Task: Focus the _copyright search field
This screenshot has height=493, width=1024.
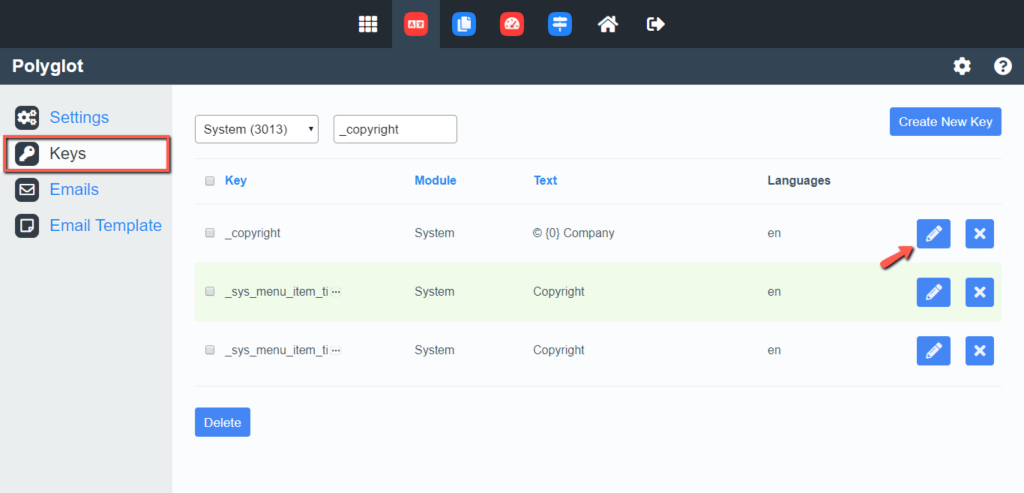Action: [x=395, y=129]
